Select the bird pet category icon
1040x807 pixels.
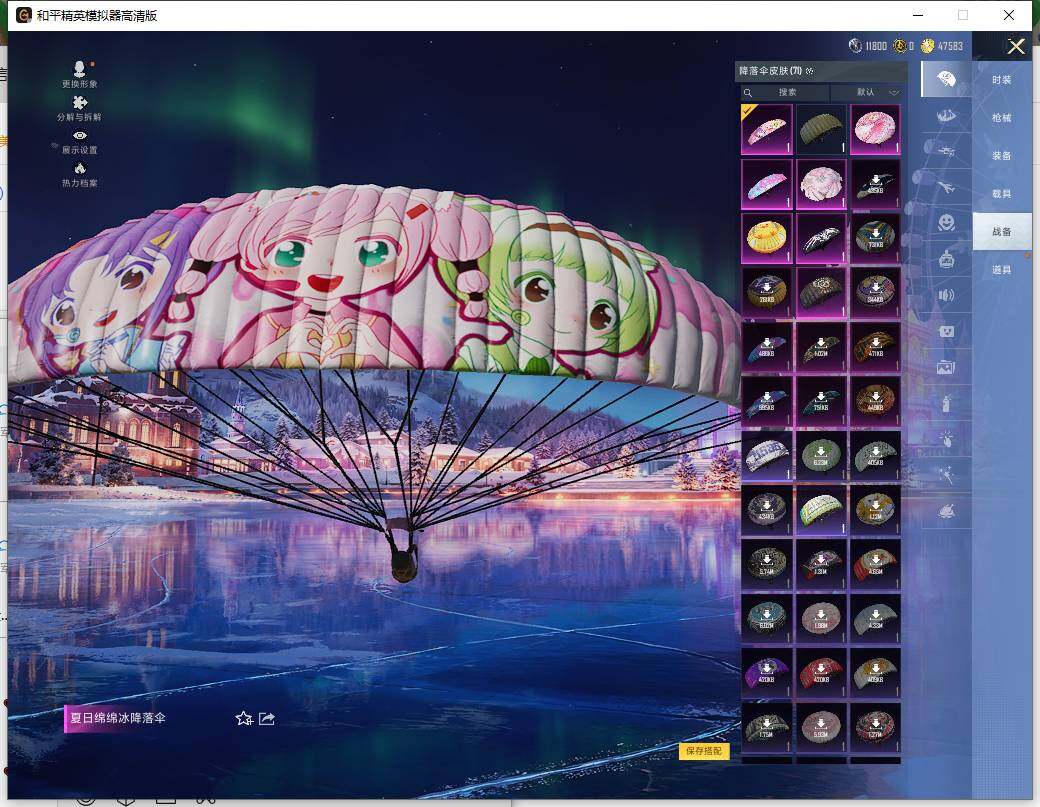(946, 511)
